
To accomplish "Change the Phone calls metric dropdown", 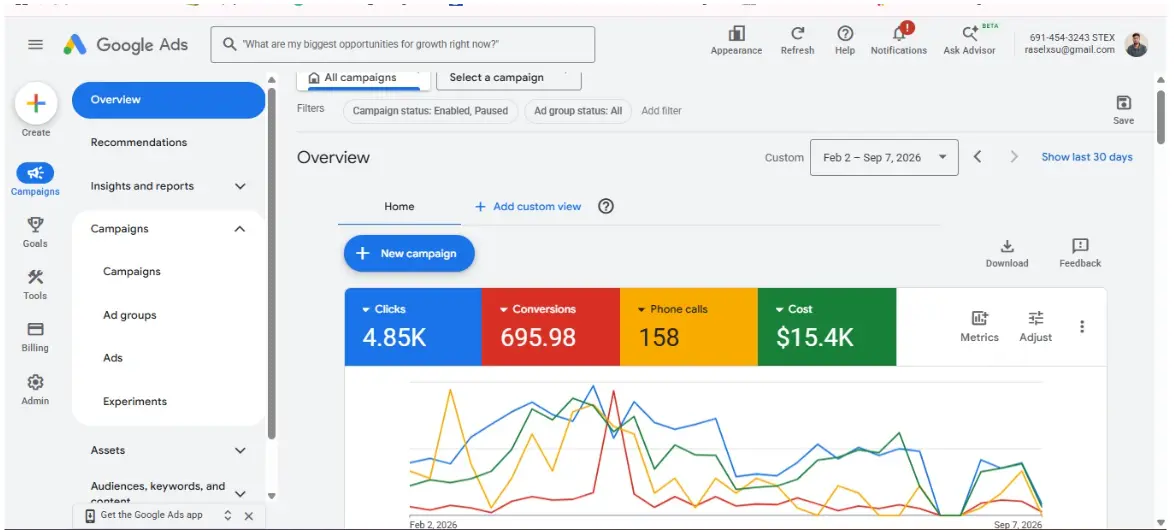I will tap(672, 309).
